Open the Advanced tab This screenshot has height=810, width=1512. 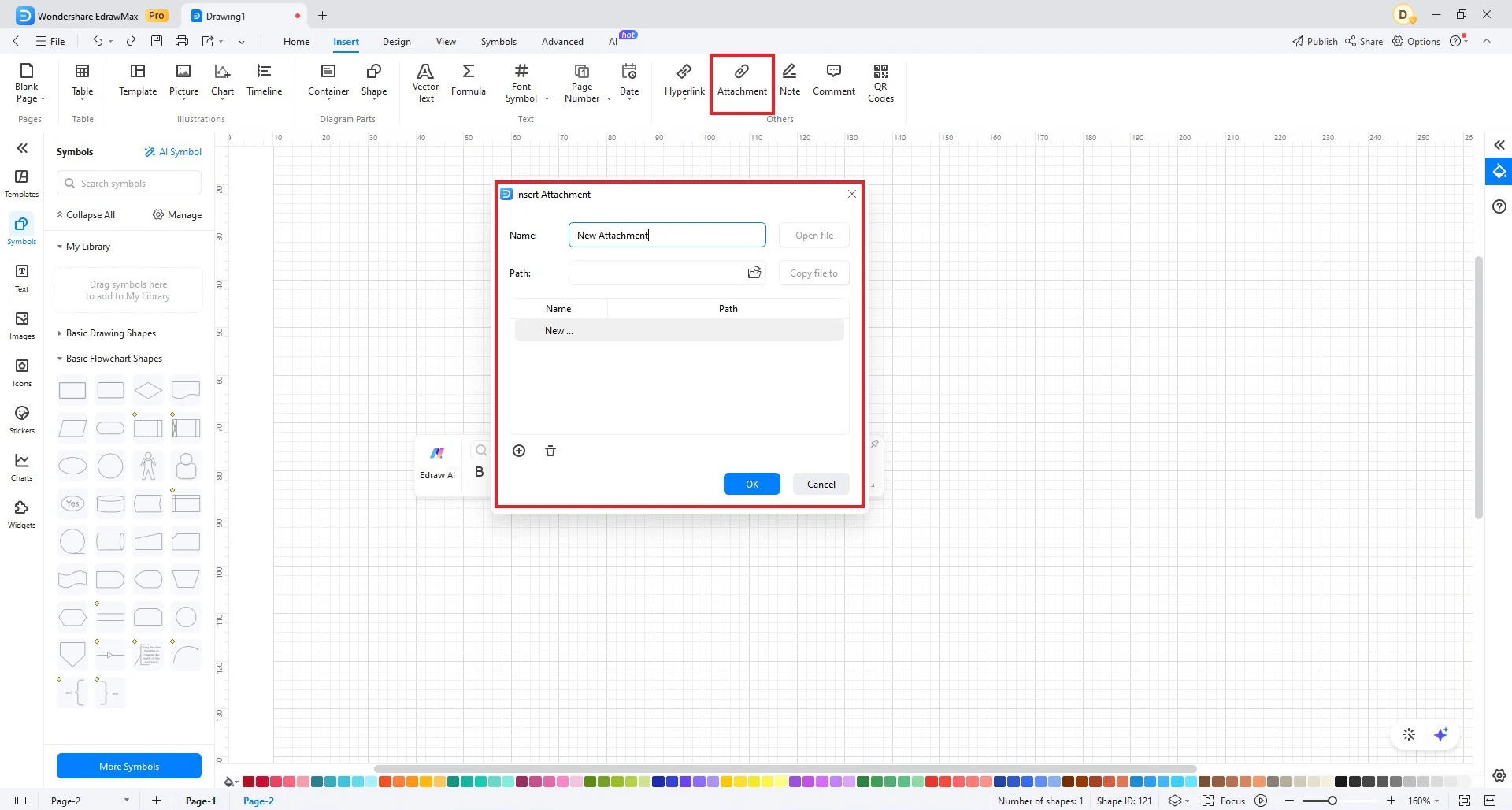tap(562, 41)
